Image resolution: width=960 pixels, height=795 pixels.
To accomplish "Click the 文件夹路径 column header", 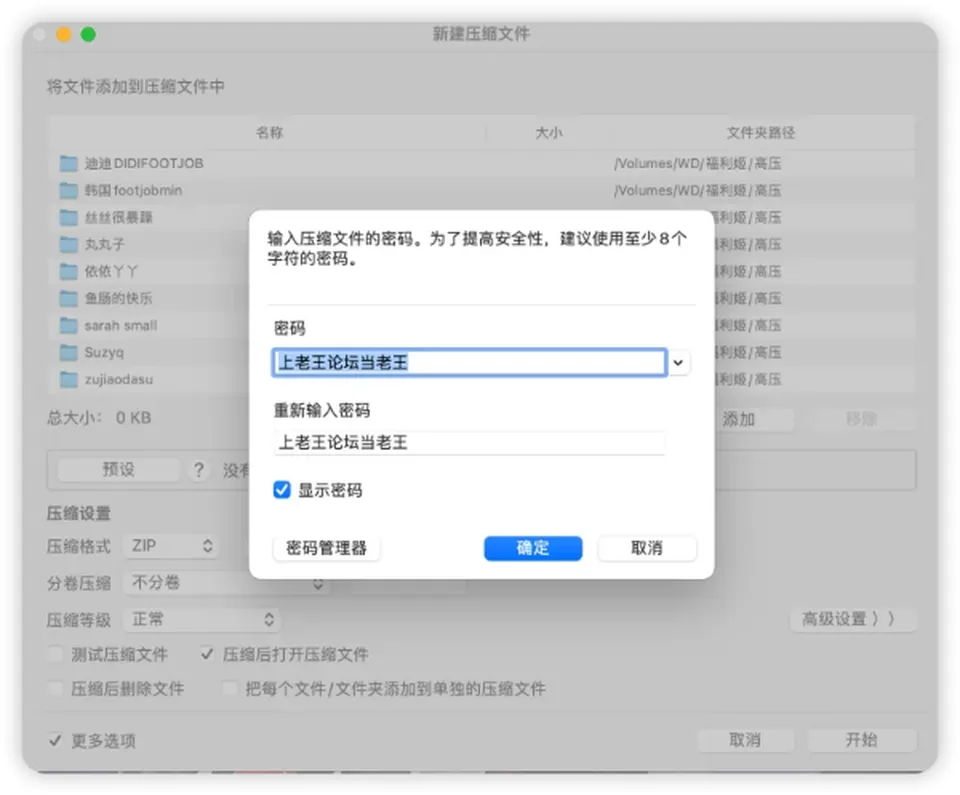I will [x=761, y=132].
